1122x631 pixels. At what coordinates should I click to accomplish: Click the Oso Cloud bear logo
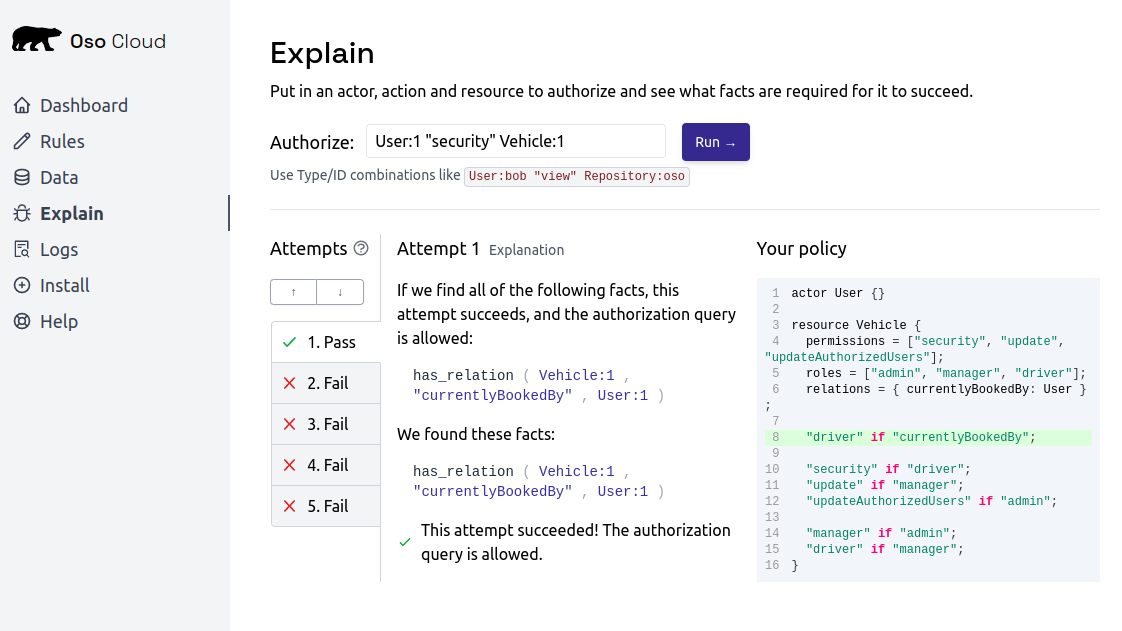coord(36,37)
